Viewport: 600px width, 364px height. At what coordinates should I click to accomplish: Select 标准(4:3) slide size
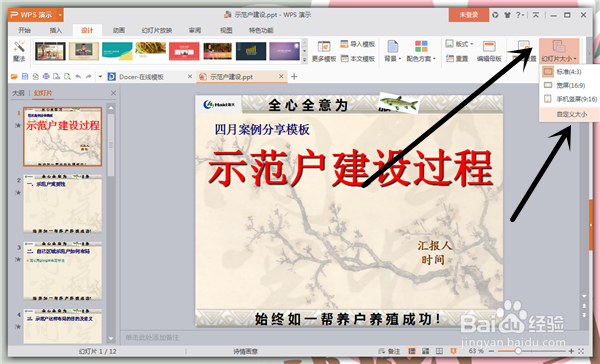point(569,72)
